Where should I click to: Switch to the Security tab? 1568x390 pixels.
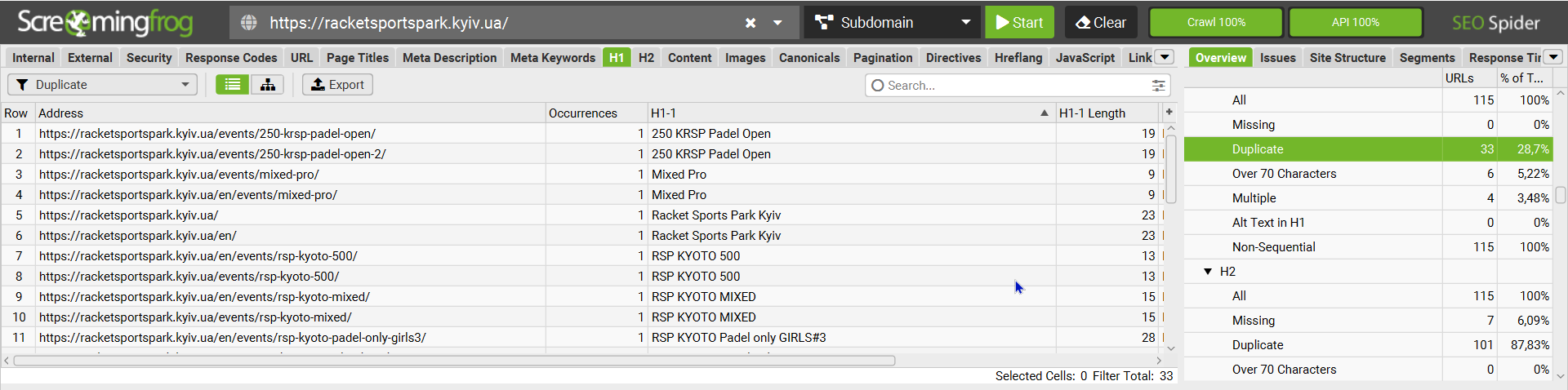(x=149, y=57)
